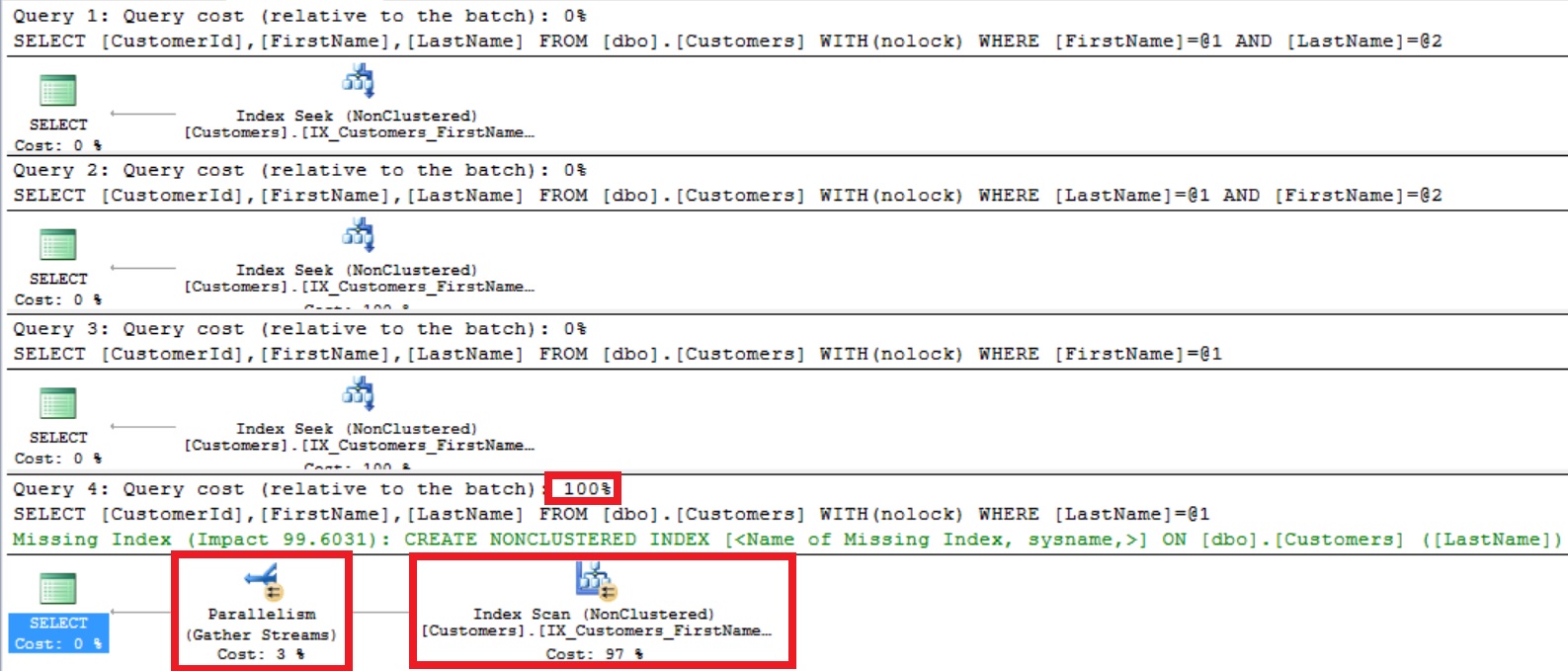Click Query 1 SELECT 'Cost: 0 %' label

[57, 145]
